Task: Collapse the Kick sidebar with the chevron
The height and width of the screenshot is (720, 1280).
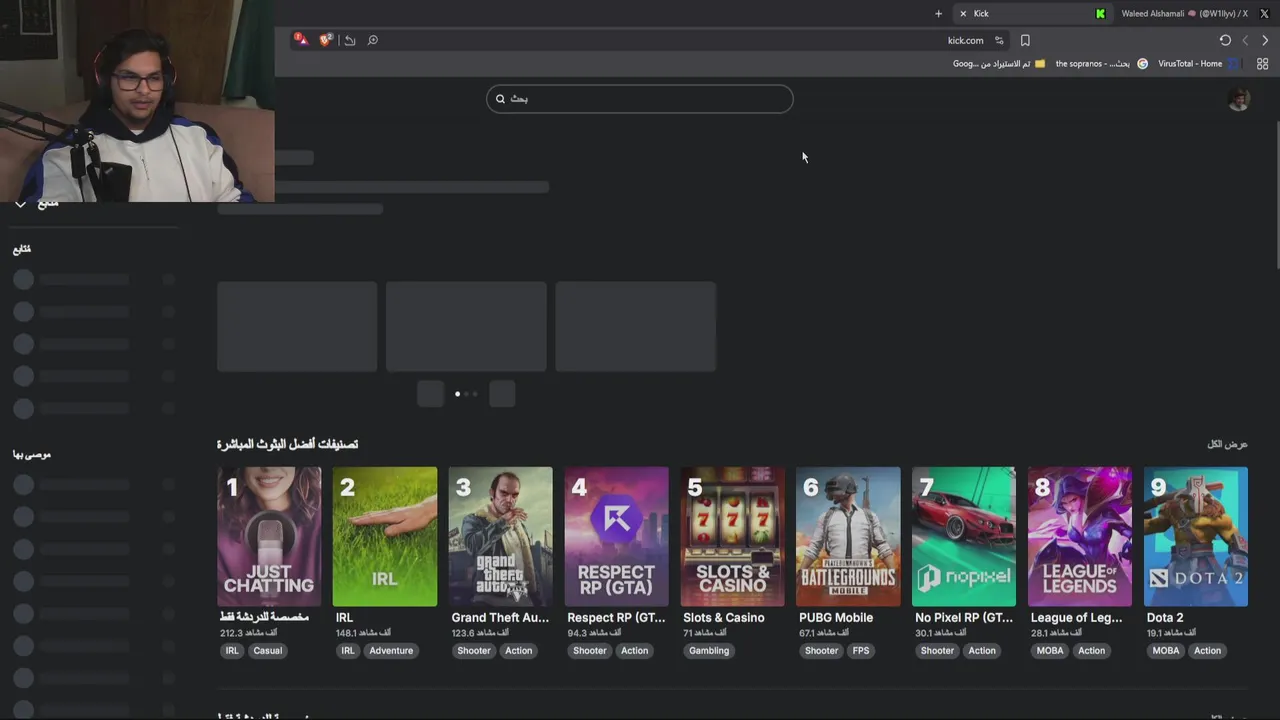Action: point(20,204)
